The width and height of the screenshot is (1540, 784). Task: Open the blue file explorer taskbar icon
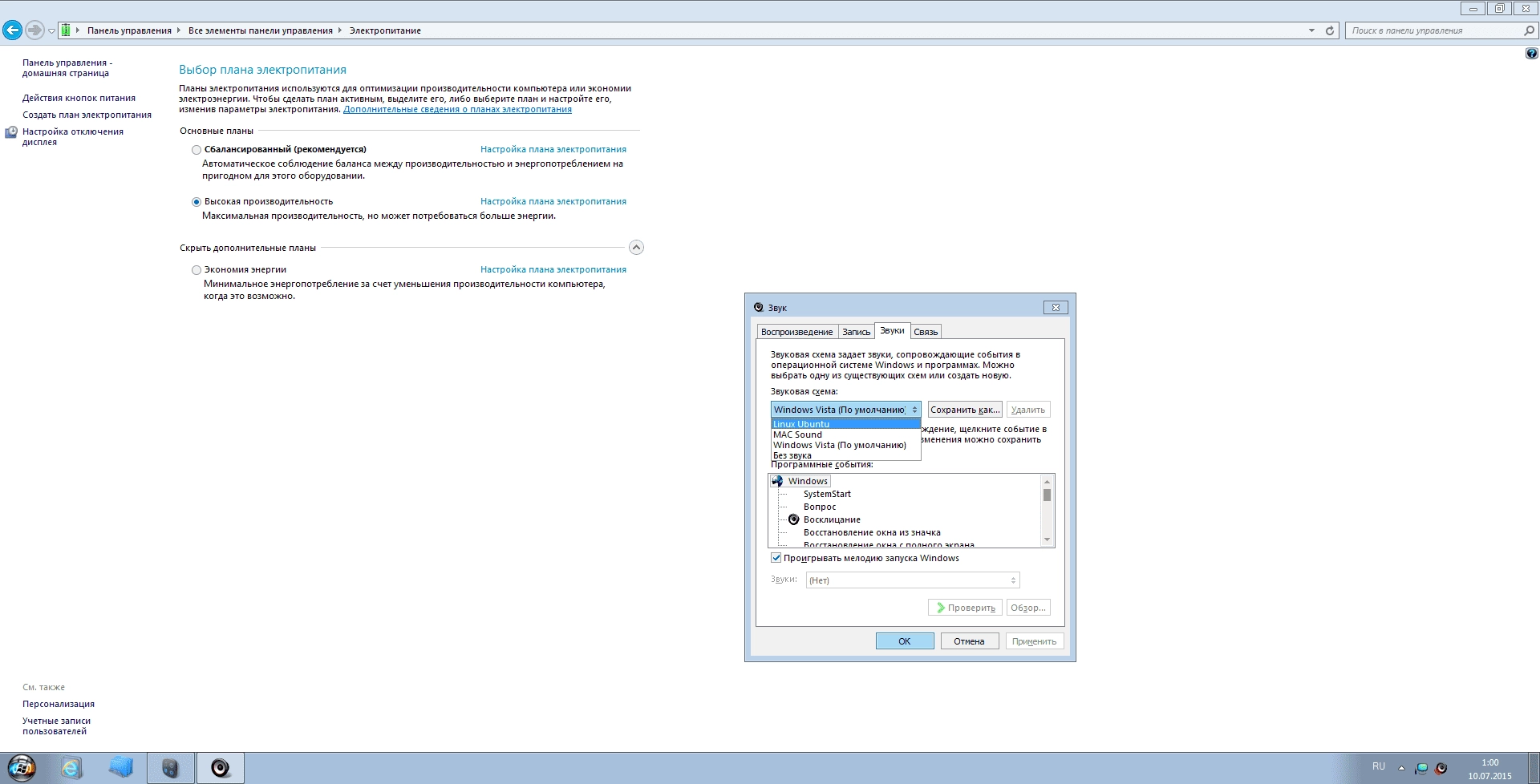(121, 768)
